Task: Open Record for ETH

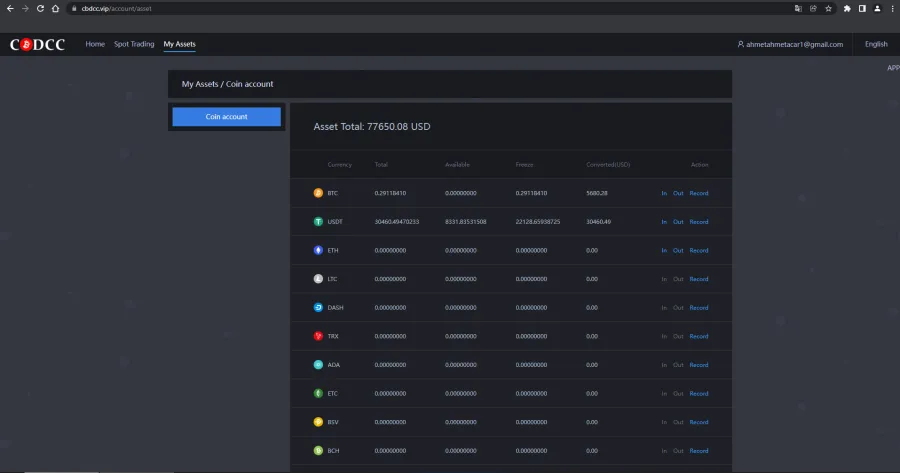Action: click(699, 251)
